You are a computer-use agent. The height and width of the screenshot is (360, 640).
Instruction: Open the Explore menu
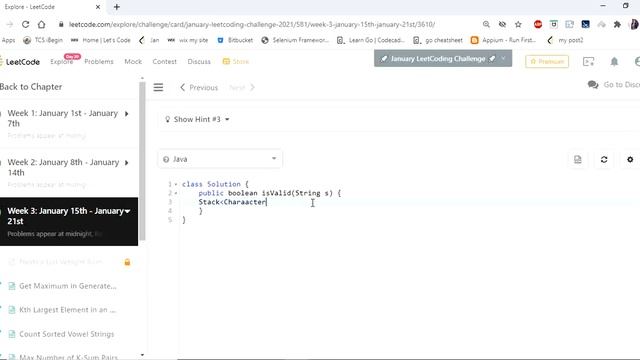pyautogui.click(x=62, y=62)
